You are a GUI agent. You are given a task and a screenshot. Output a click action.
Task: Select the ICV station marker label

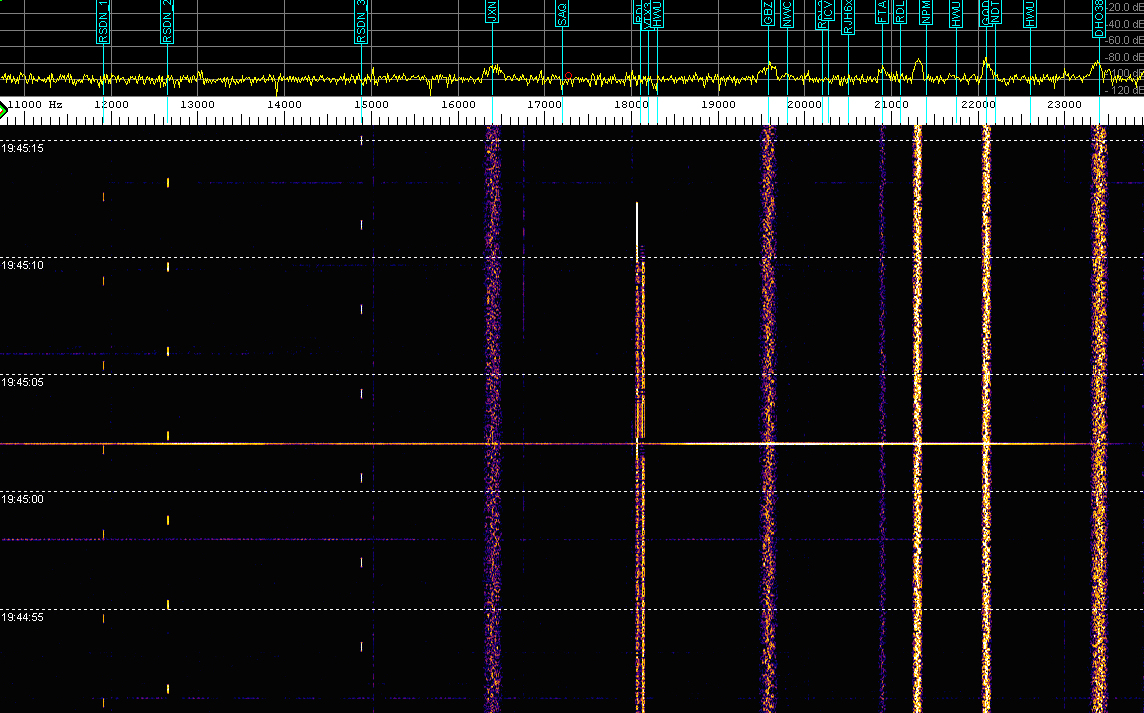[x=828, y=10]
